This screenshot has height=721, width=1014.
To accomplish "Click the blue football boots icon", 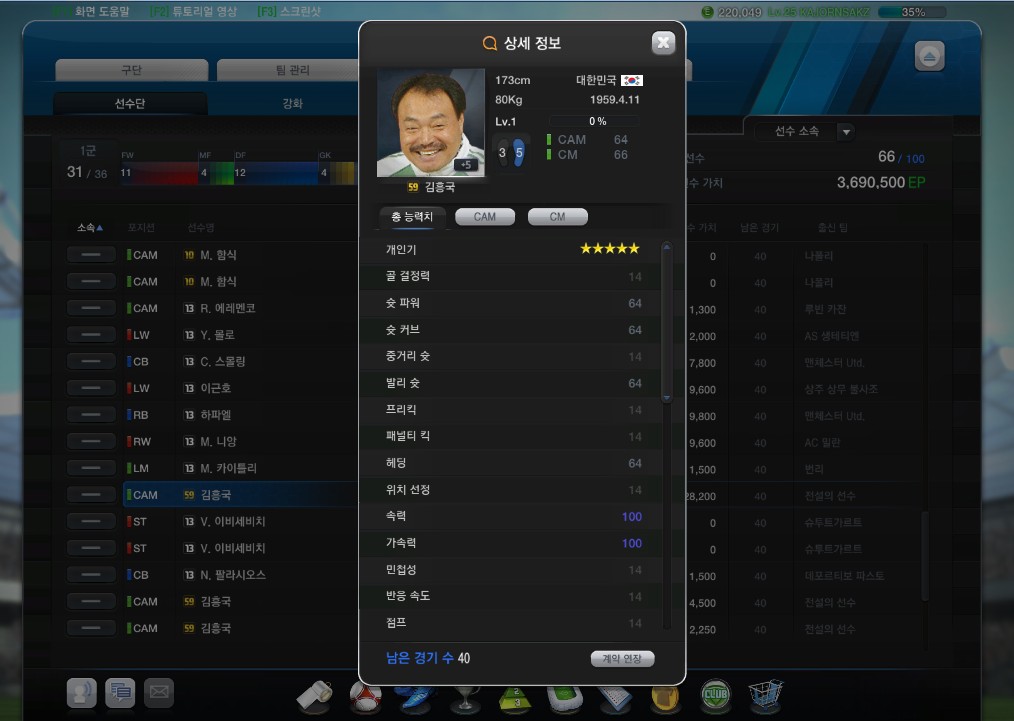I will point(415,699).
